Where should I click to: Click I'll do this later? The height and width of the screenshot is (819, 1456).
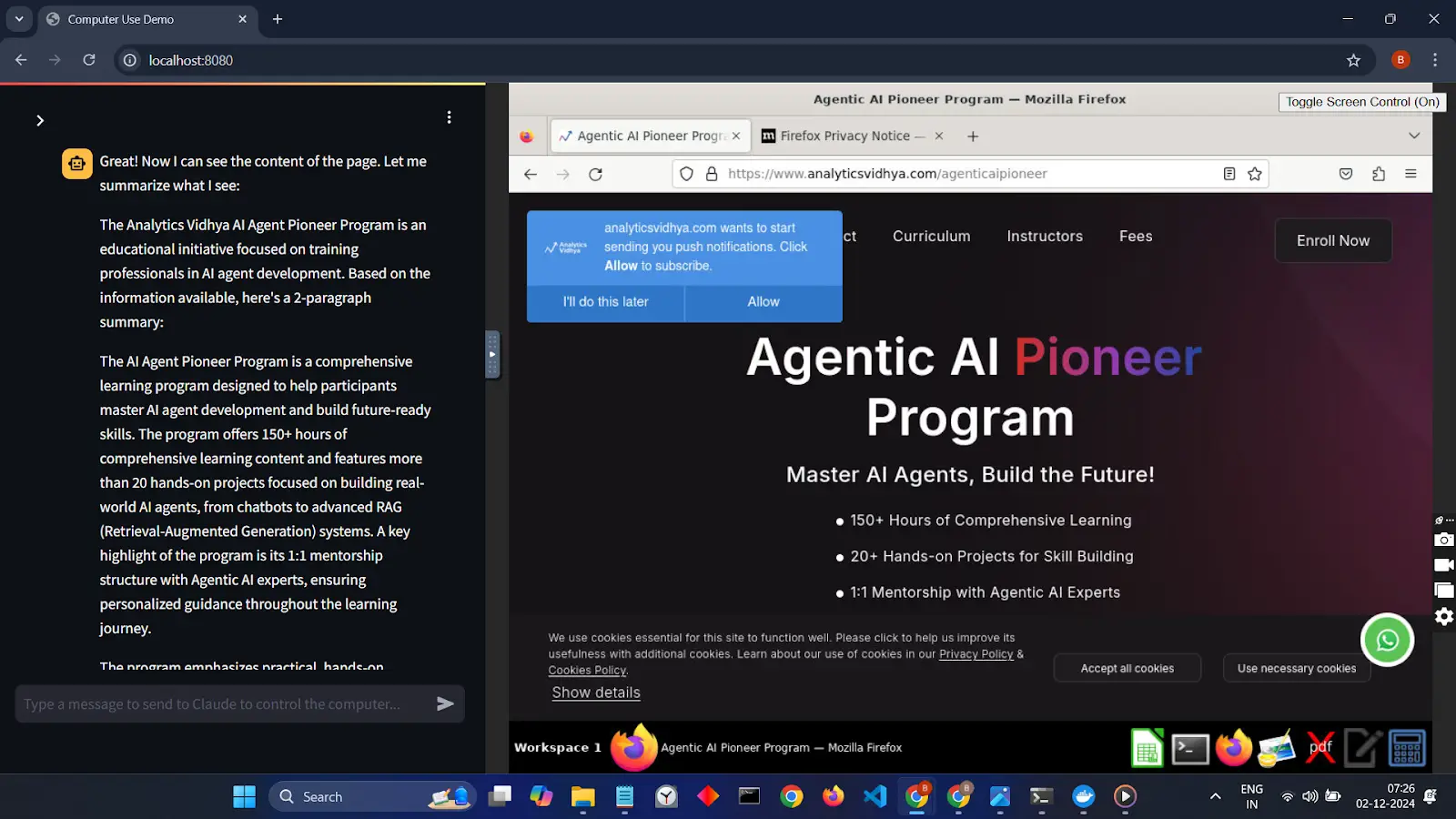[605, 302]
